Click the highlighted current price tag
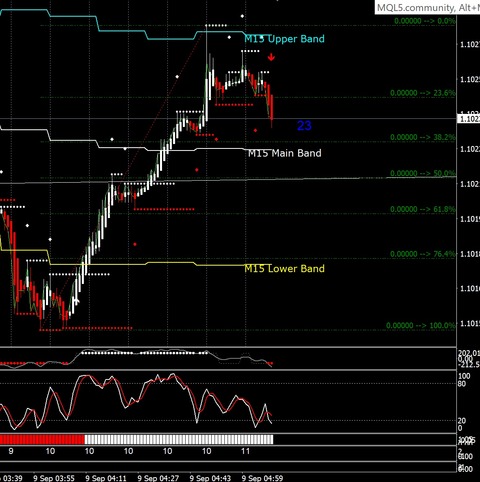480x482 pixels. pyautogui.click(x=468, y=119)
